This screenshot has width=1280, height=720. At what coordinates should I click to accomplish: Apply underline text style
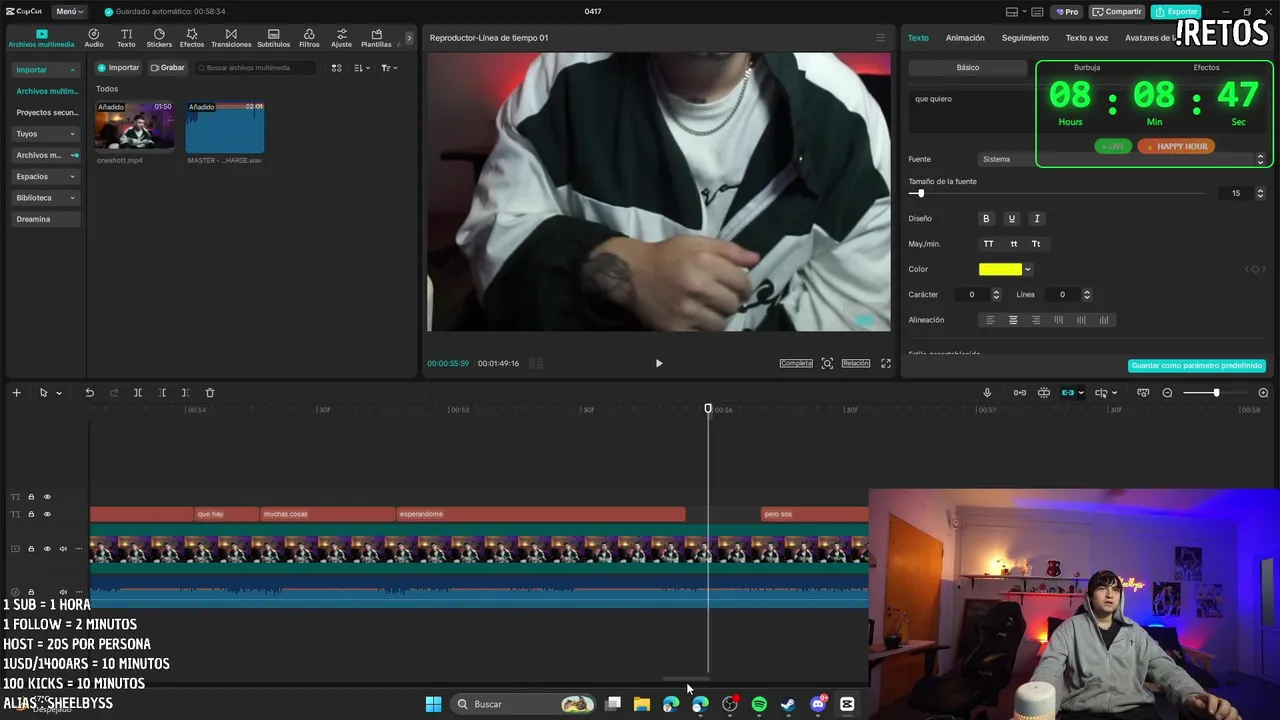point(1011,219)
